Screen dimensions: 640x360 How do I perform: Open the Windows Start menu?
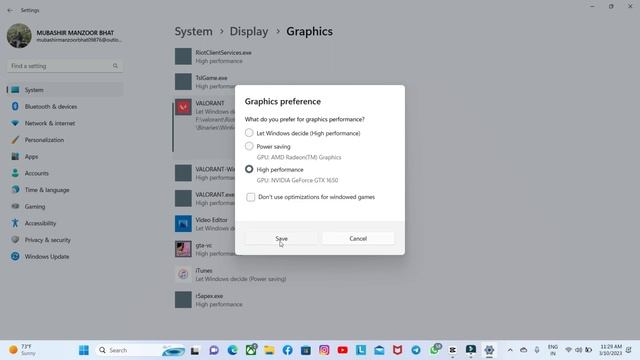[x=84, y=350]
